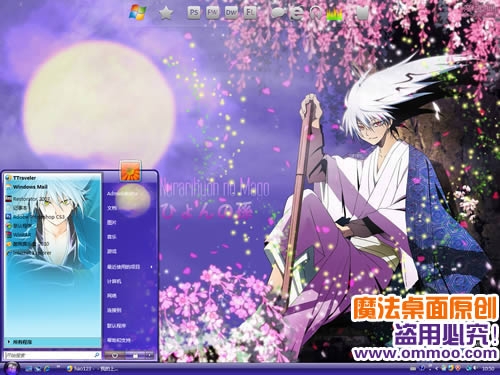The image size is (500, 375).
Task: Open Connect To (连接到) in Start menu
Action: pyautogui.click(x=114, y=310)
